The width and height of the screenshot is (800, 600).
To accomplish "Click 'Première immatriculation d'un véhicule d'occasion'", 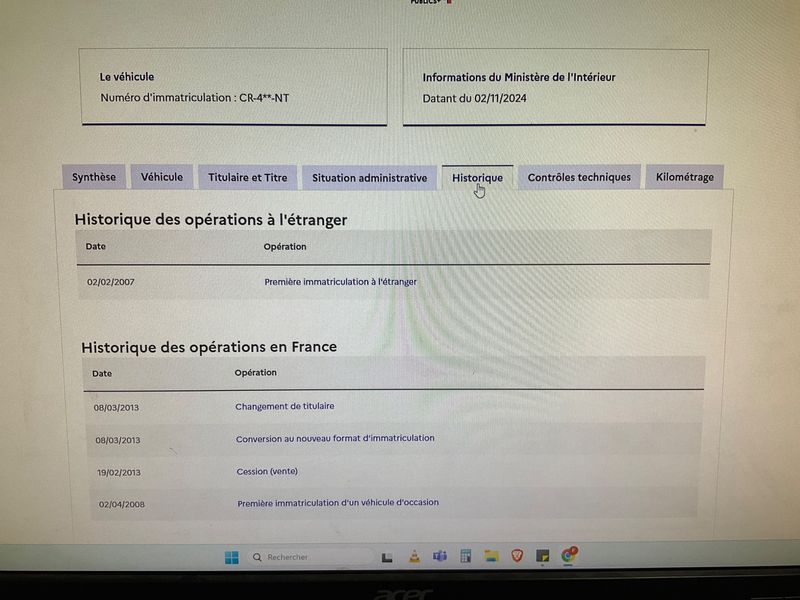I will tap(338, 503).
